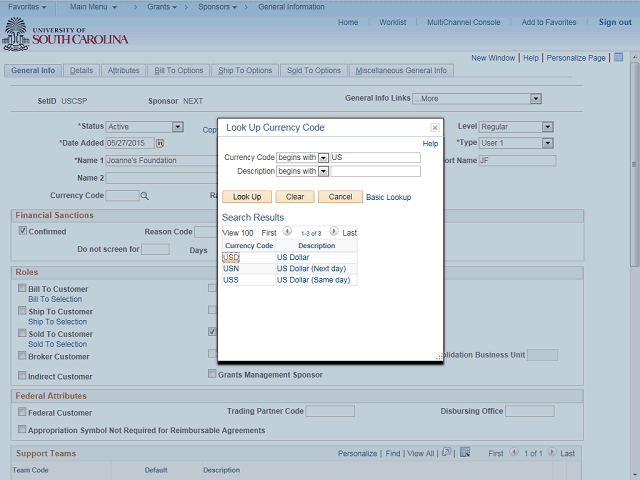Select USD currency code link

(231, 257)
